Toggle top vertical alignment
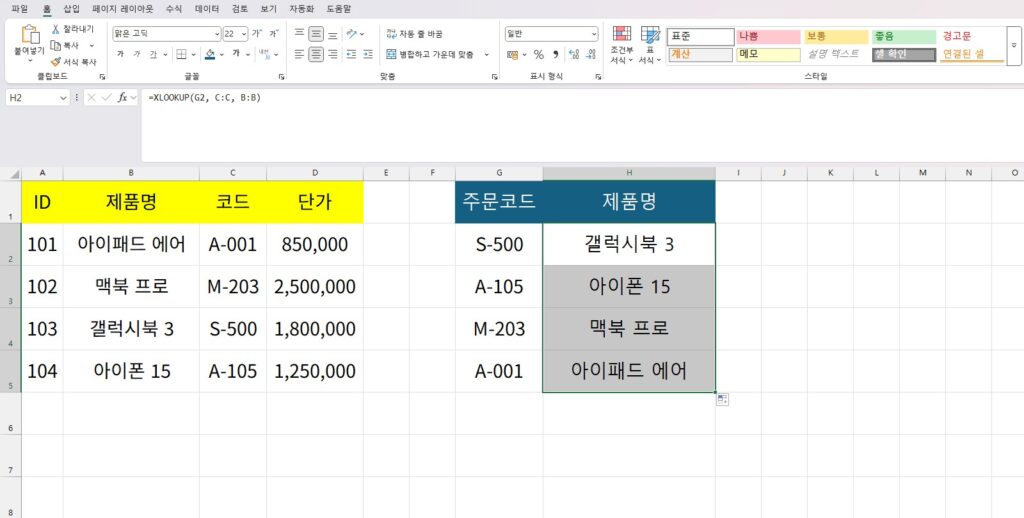Viewport: 1024px width, 518px height. 299,33
